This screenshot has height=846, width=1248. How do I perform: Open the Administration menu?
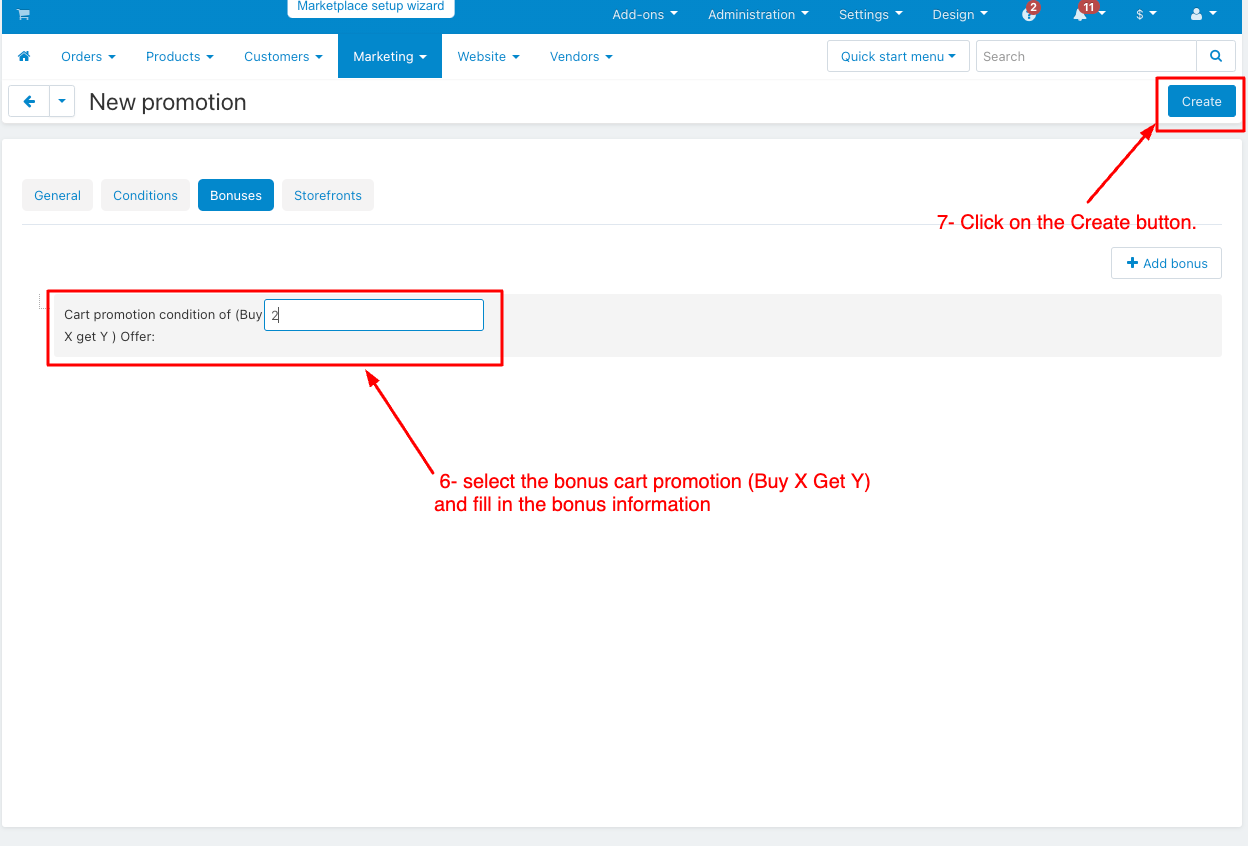[758, 15]
